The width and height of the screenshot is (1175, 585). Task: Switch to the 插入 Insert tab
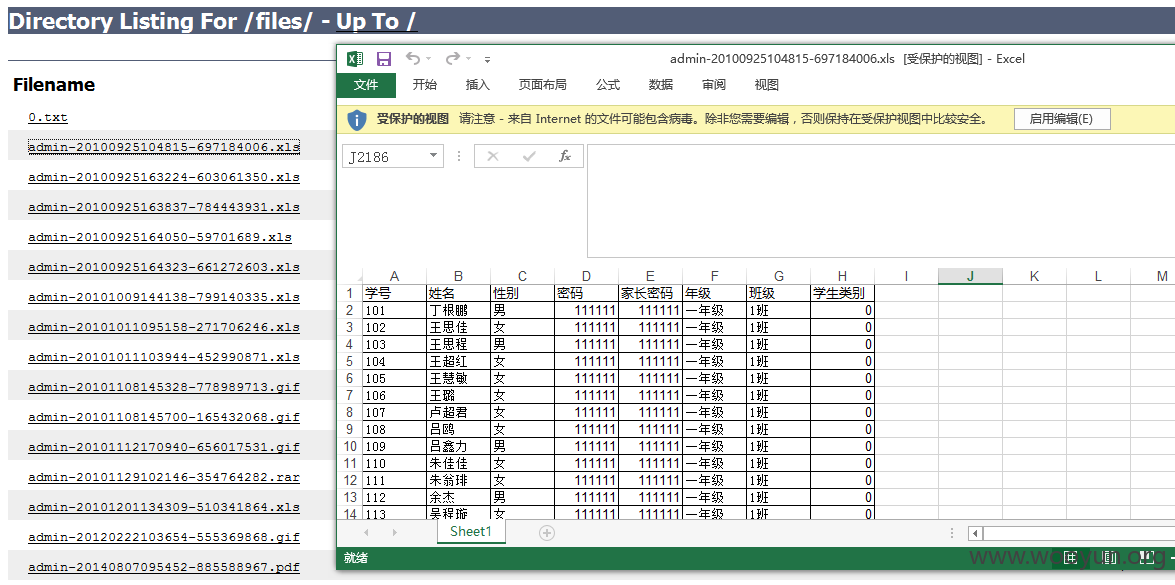coord(477,85)
